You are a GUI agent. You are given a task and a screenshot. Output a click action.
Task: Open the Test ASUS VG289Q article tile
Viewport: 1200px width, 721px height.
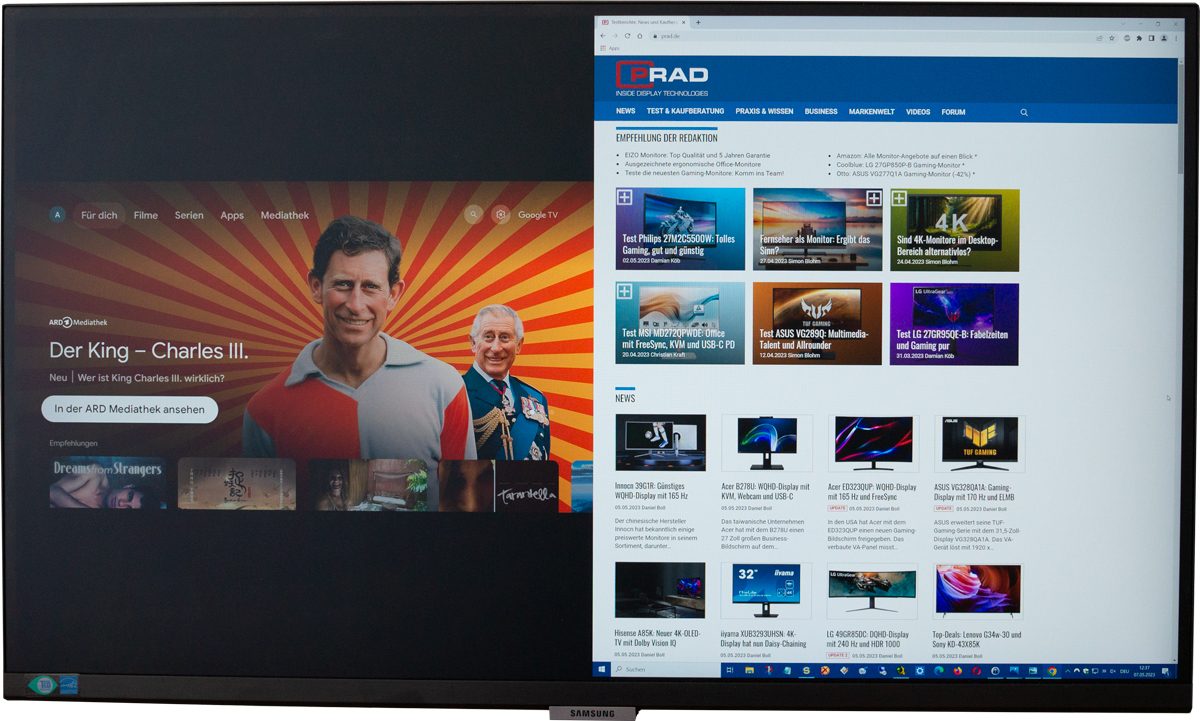click(817, 324)
